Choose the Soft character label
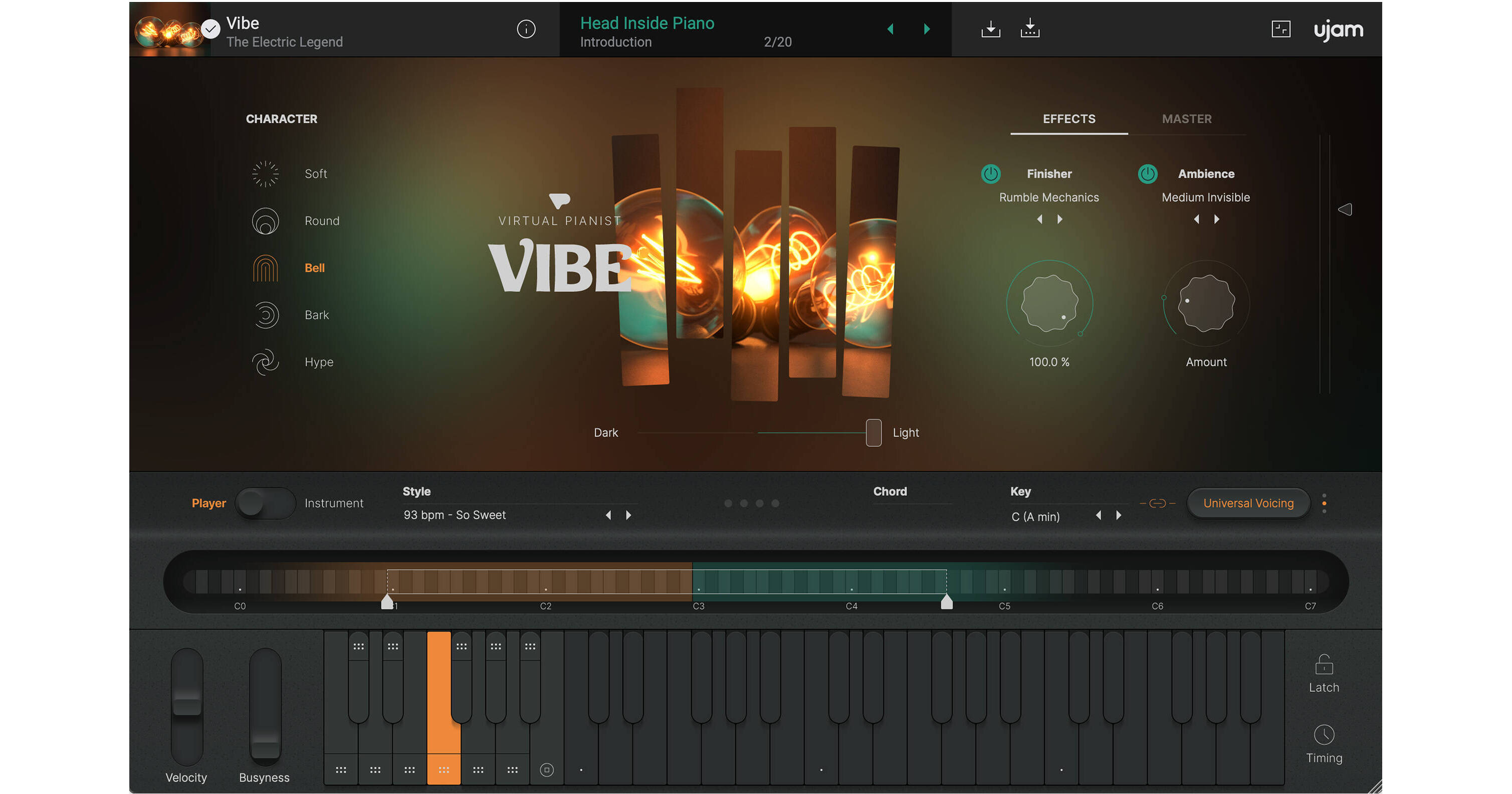 (316, 174)
